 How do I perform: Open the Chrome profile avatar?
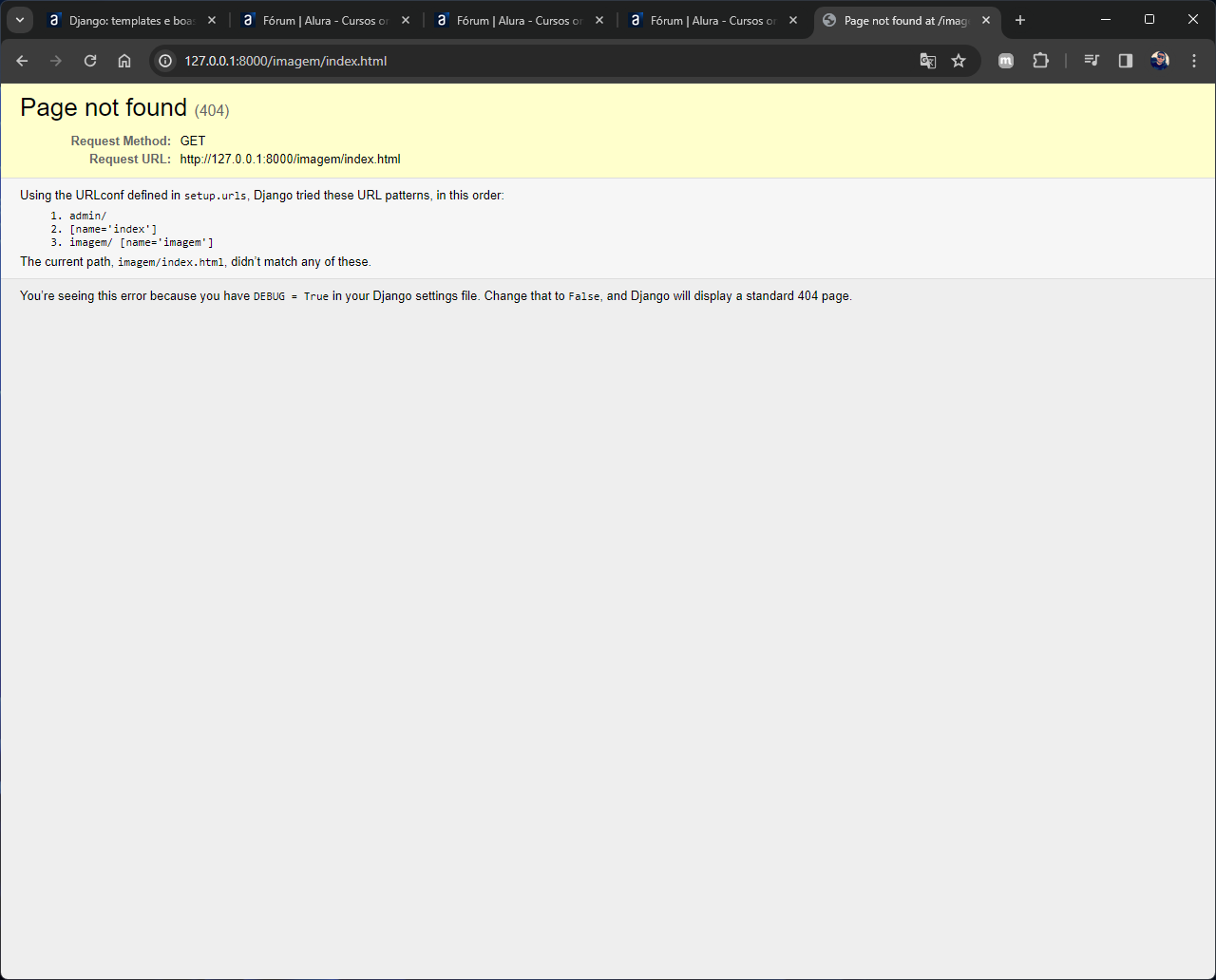(x=1160, y=61)
